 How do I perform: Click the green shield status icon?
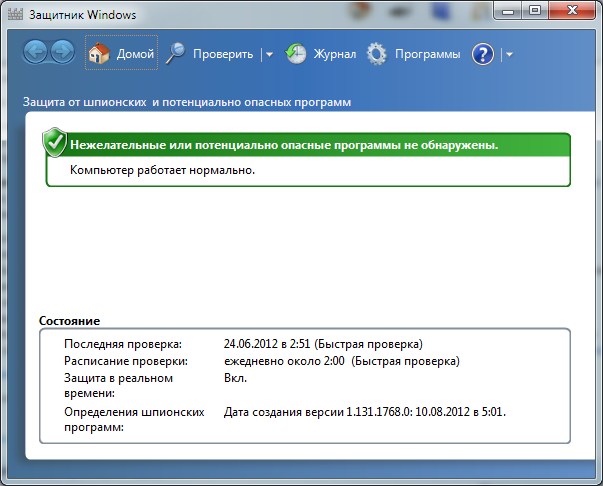point(55,142)
